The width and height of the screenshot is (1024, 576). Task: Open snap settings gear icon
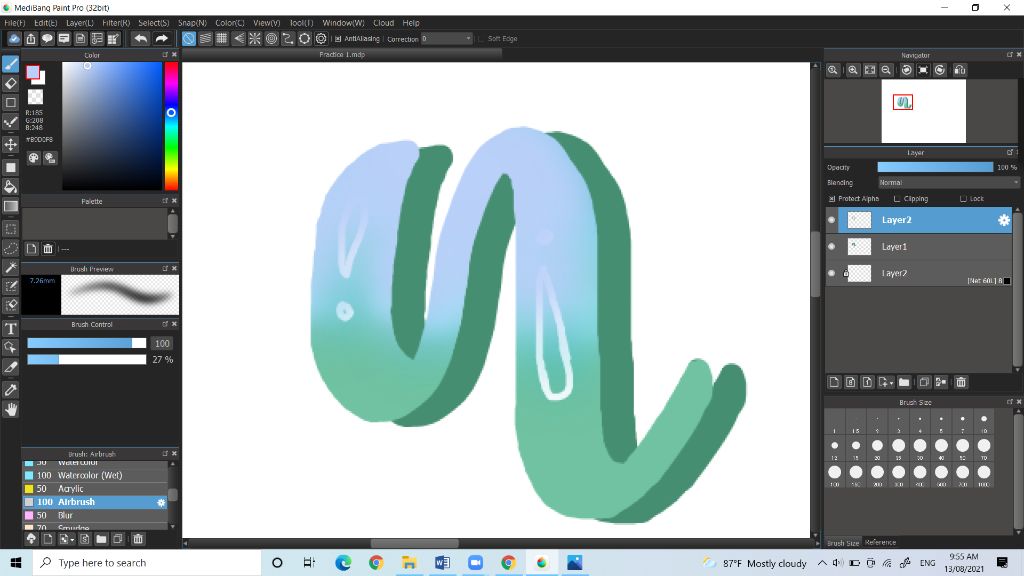click(x=321, y=39)
